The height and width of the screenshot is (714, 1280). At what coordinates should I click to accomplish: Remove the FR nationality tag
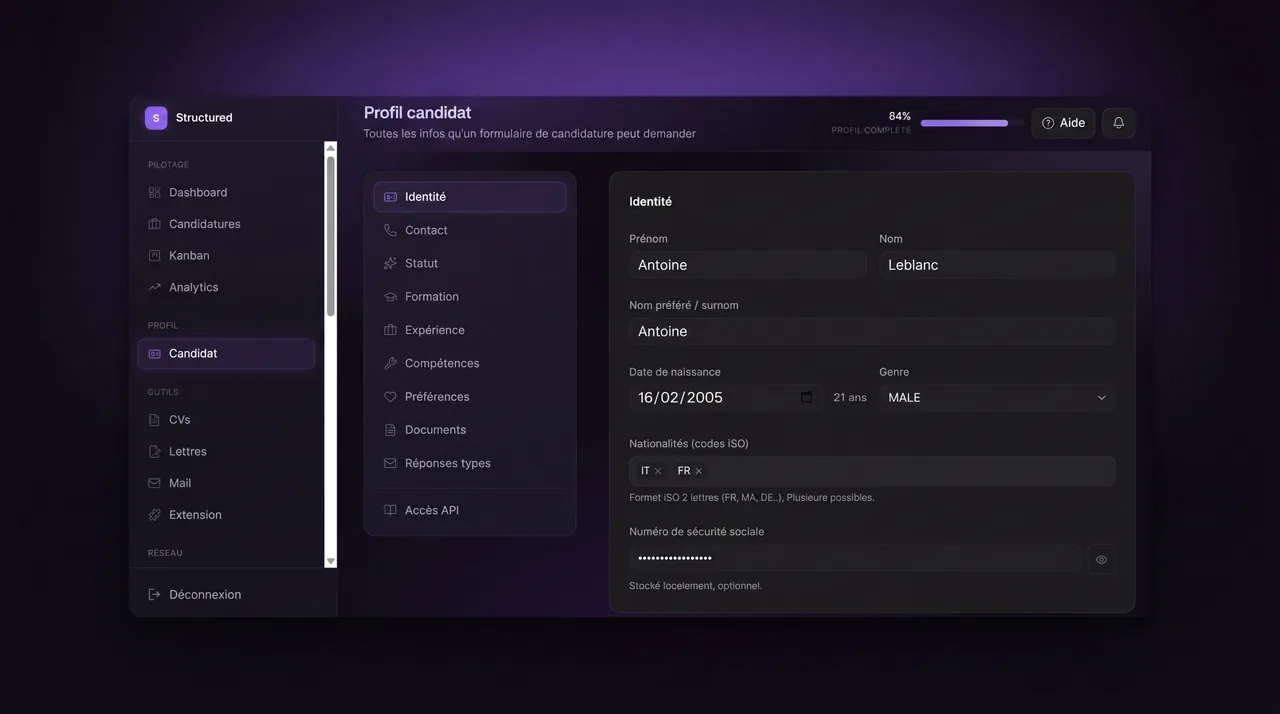click(x=698, y=471)
